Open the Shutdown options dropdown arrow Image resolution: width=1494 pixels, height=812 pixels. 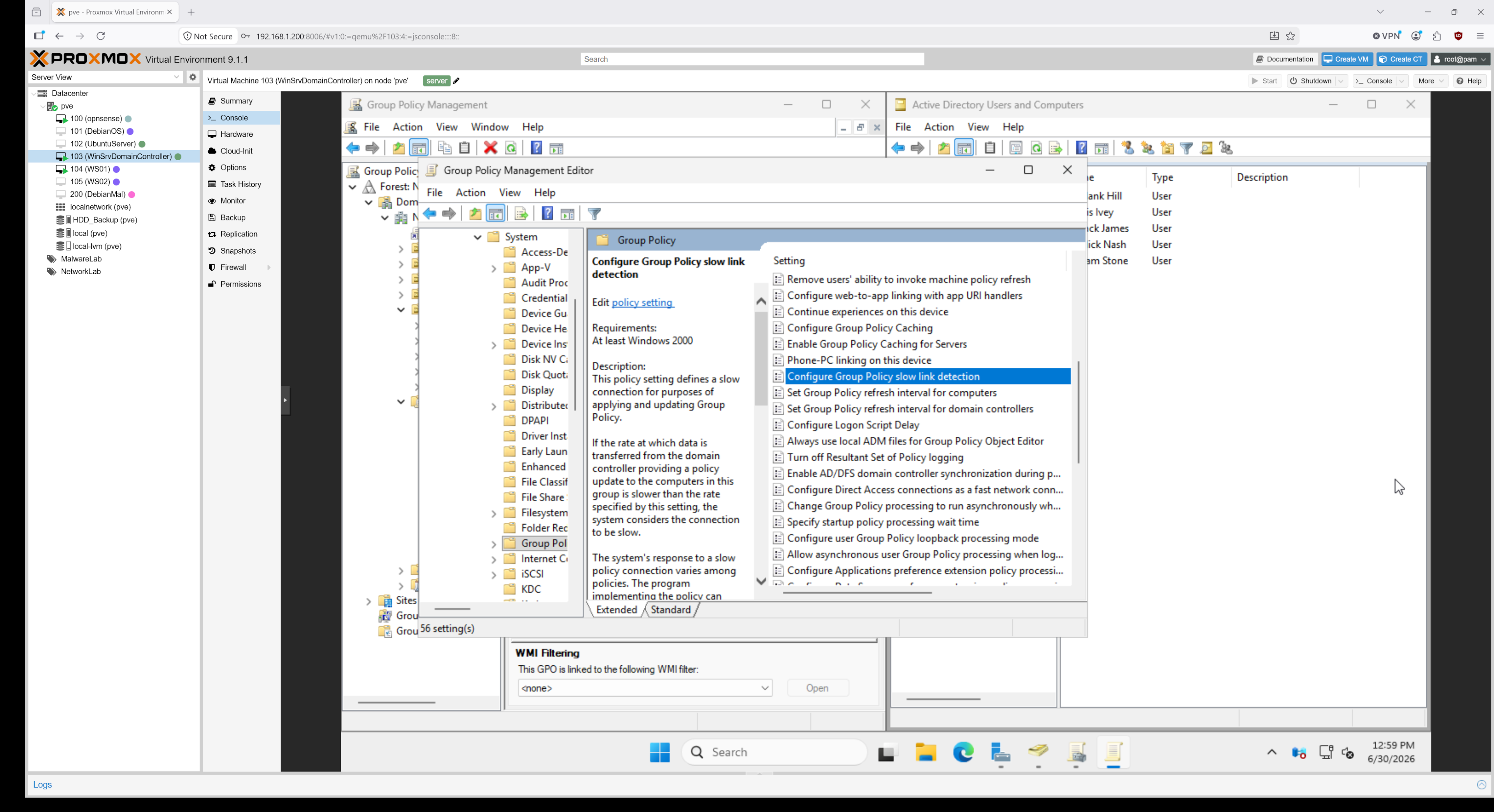1341,80
